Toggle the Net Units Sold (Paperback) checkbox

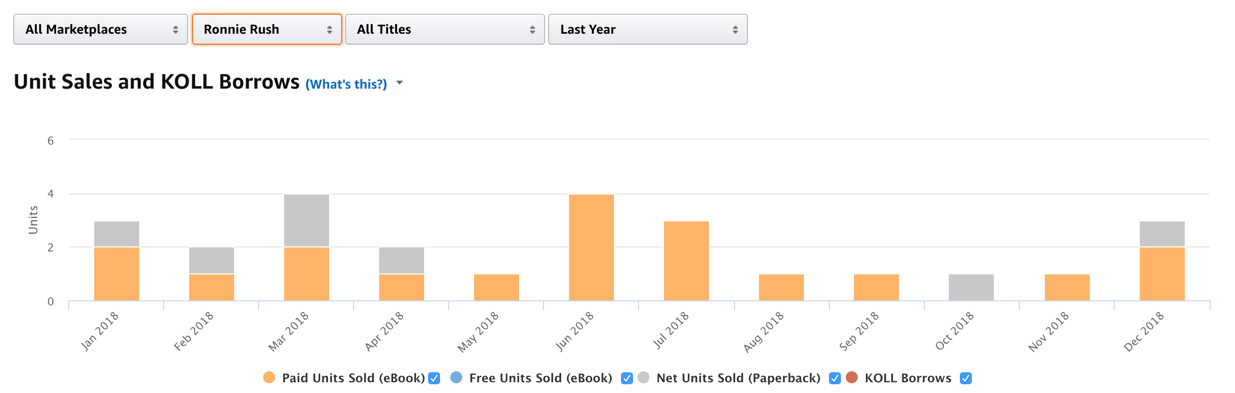pos(835,378)
